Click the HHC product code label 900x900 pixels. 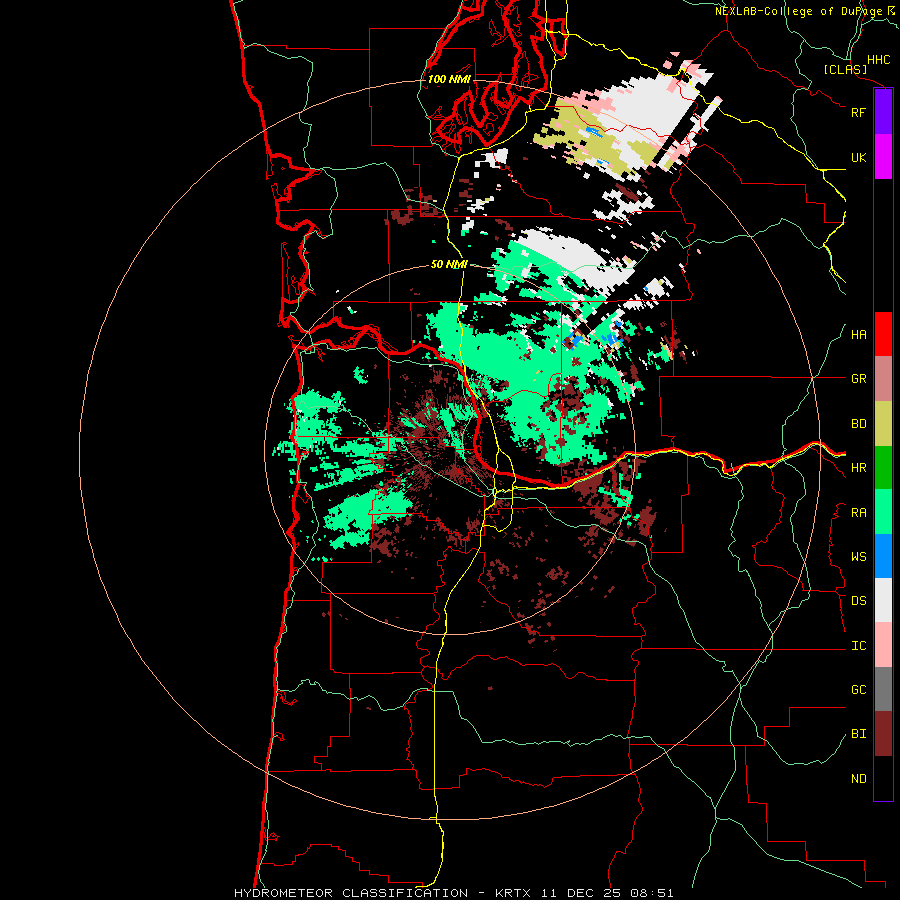[x=878, y=60]
